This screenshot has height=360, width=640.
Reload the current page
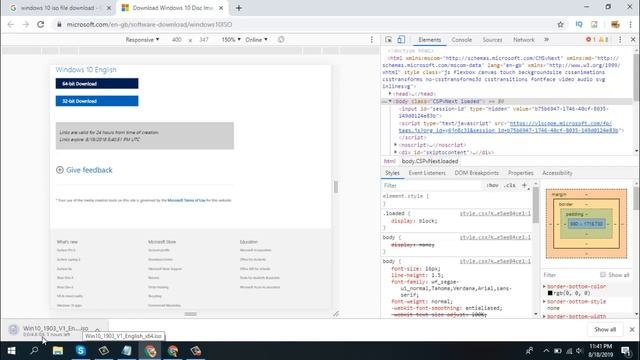(40, 24)
